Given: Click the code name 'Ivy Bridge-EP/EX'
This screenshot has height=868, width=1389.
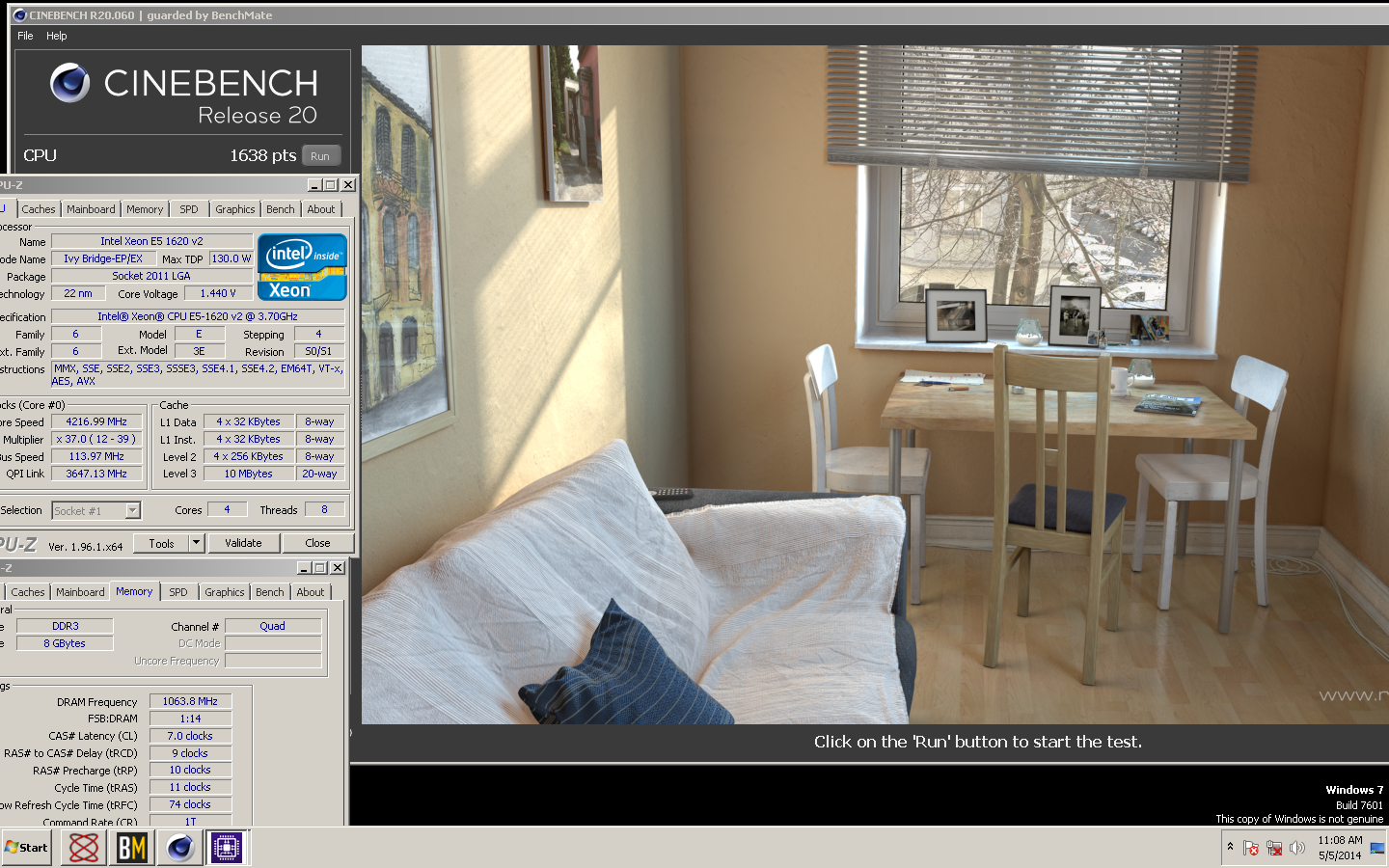Looking at the screenshot, I should 102,258.
